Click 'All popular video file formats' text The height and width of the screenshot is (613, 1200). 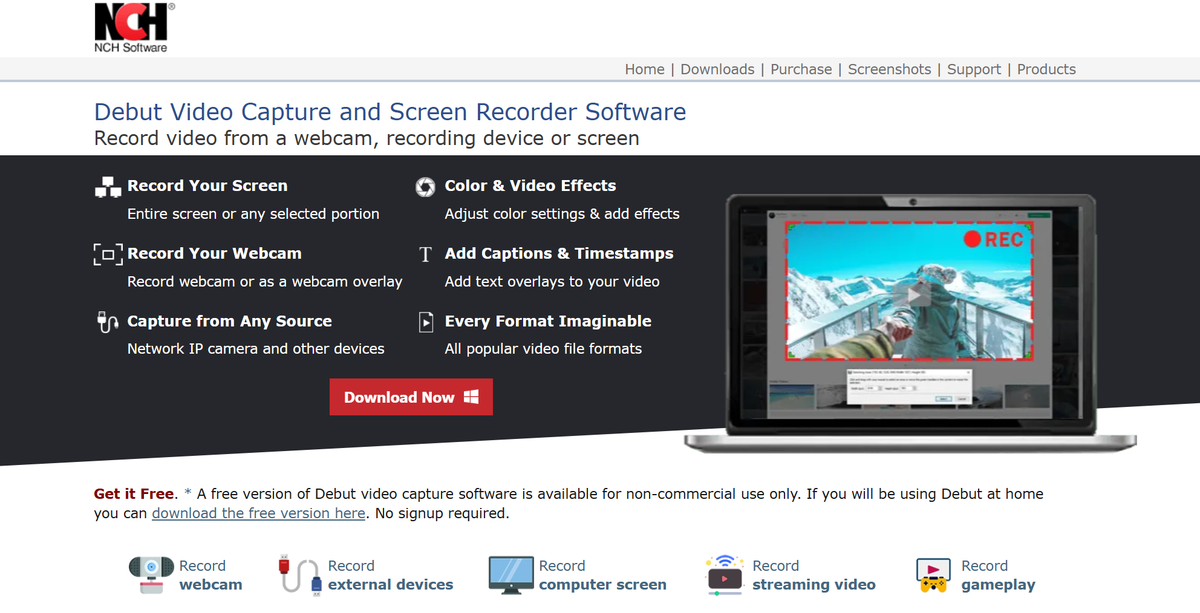click(543, 349)
